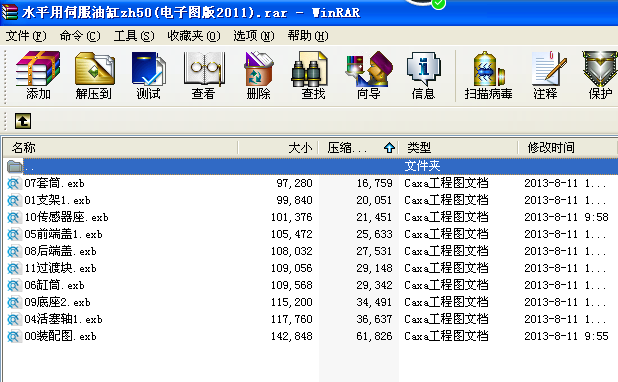
Task: Go up one level with the folder arrow button
Action: (23, 121)
